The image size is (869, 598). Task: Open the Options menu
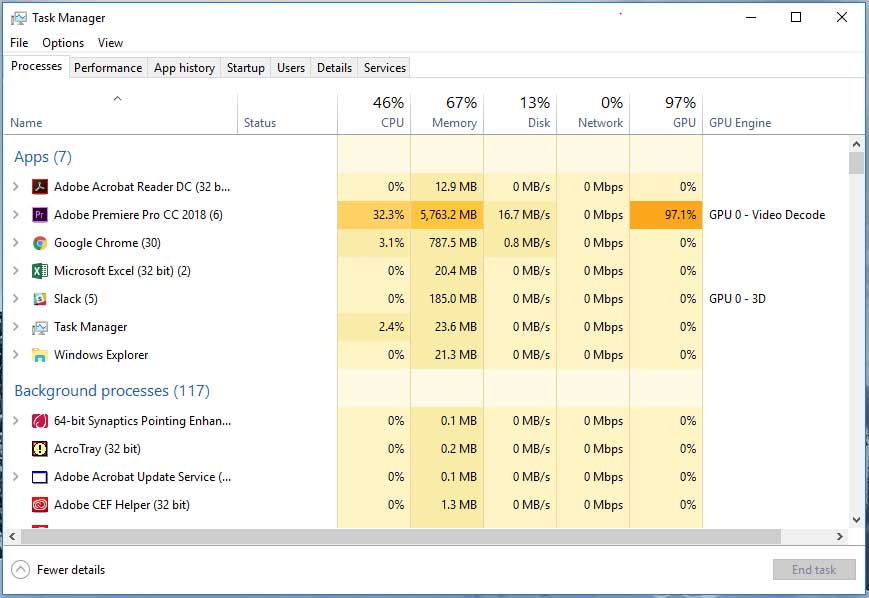point(63,43)
